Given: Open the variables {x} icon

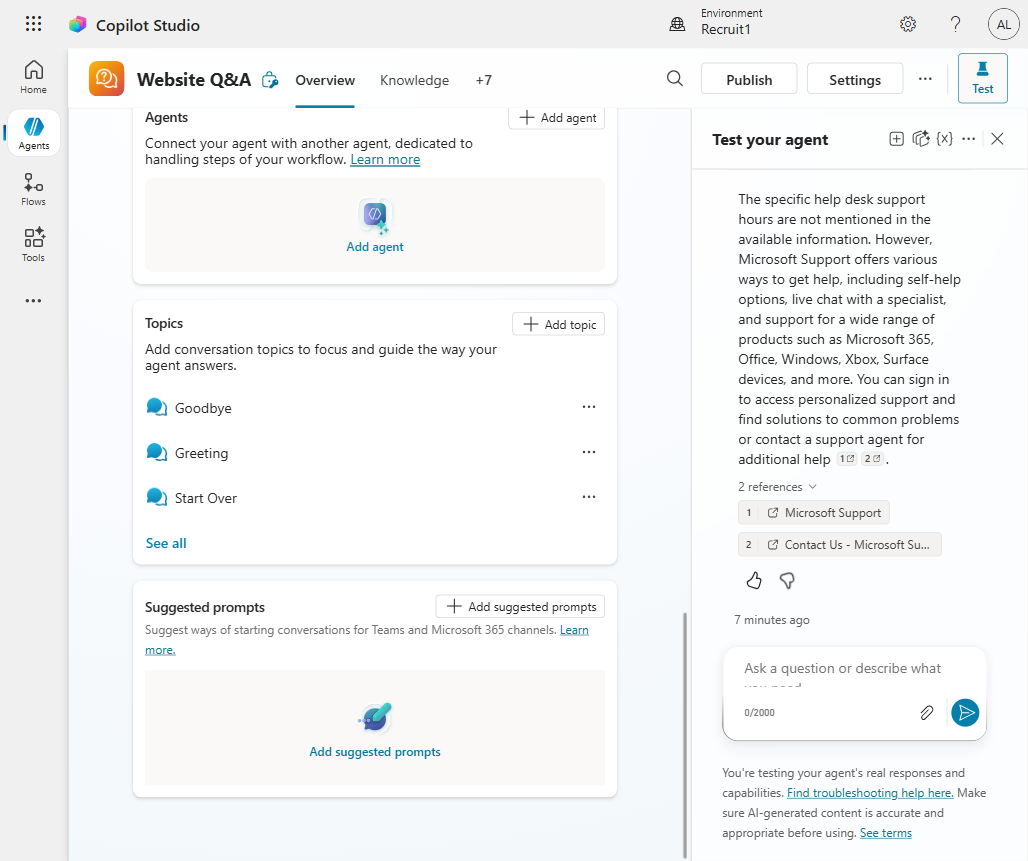Looking at the screenshot, I should (x=945, y=138).
